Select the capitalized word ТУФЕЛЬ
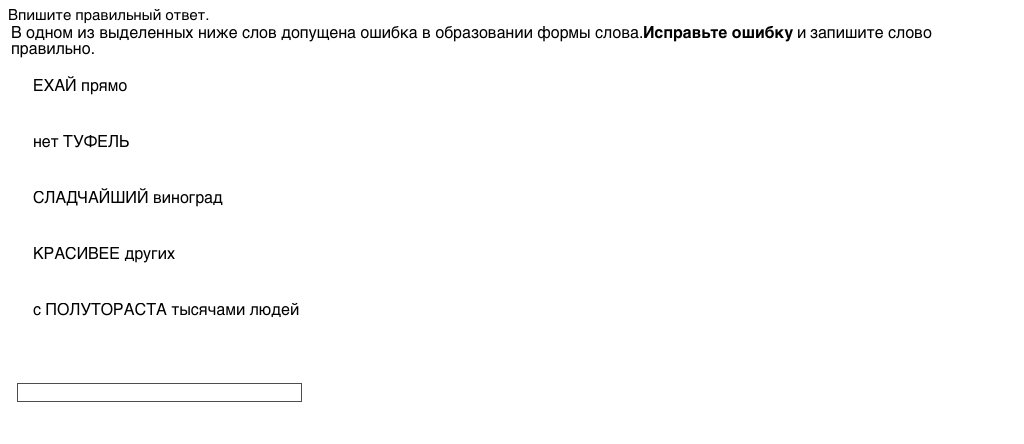The image size is (1024, 444). point(96,142)
